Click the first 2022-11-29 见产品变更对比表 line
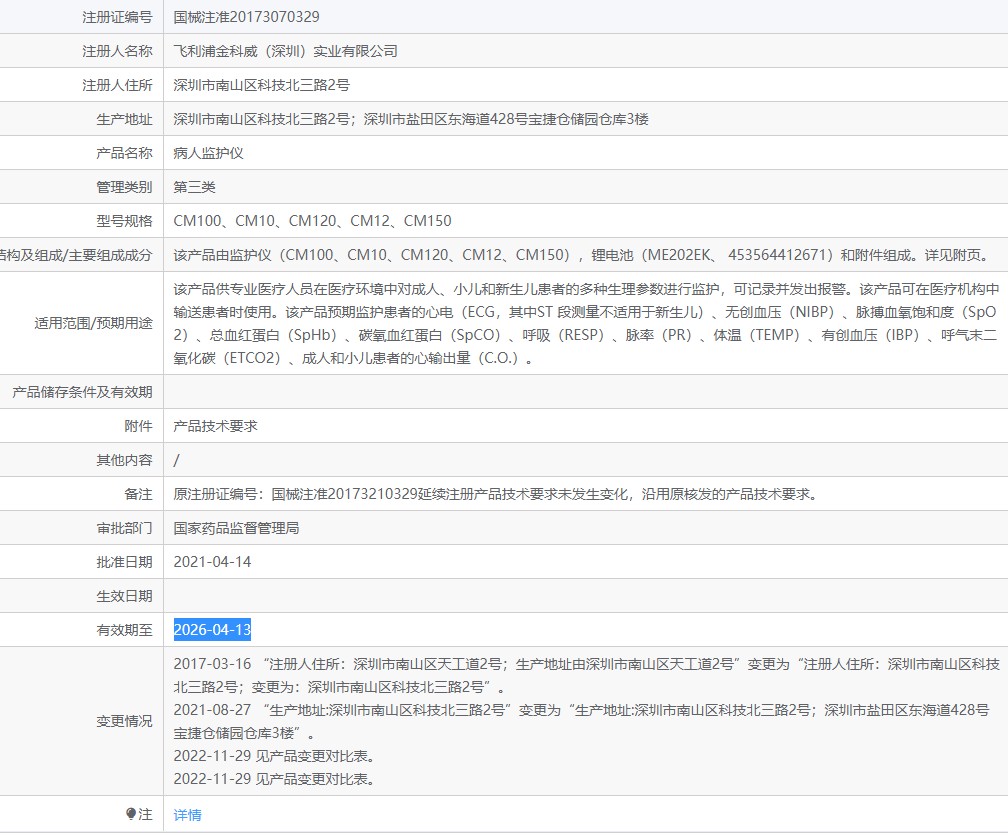Image resolution: width=1008 pixels, height=835 pixels. pyautogui.click(x=274, y=756)
